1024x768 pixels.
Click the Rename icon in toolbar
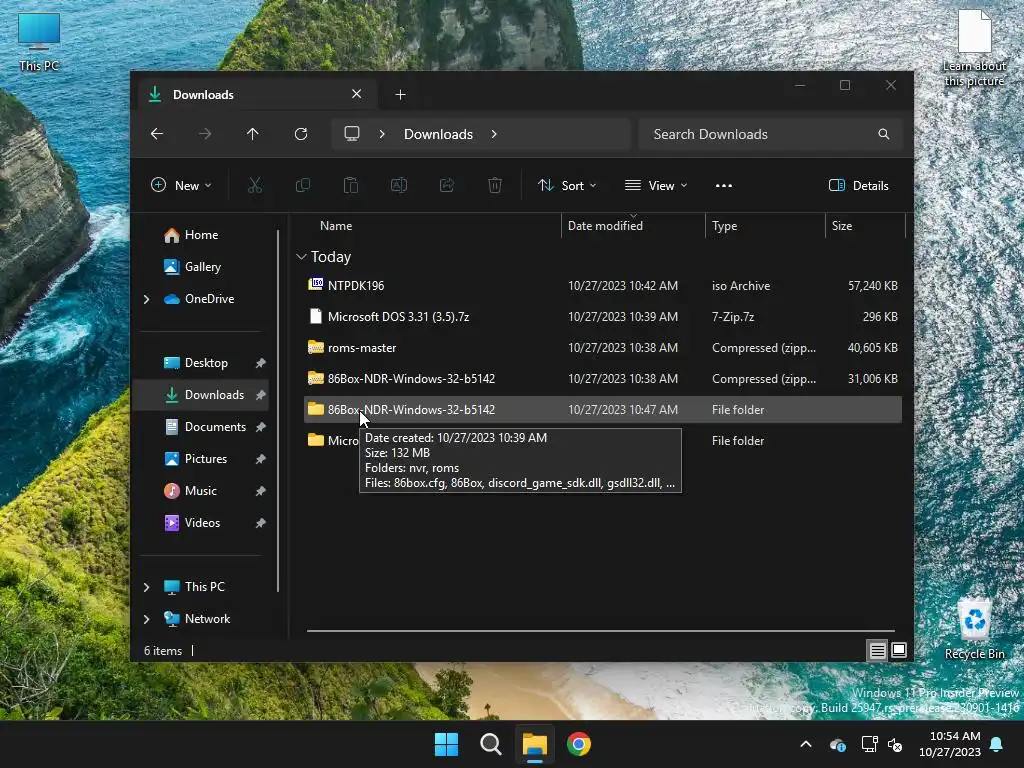click(x=398, y=185)
